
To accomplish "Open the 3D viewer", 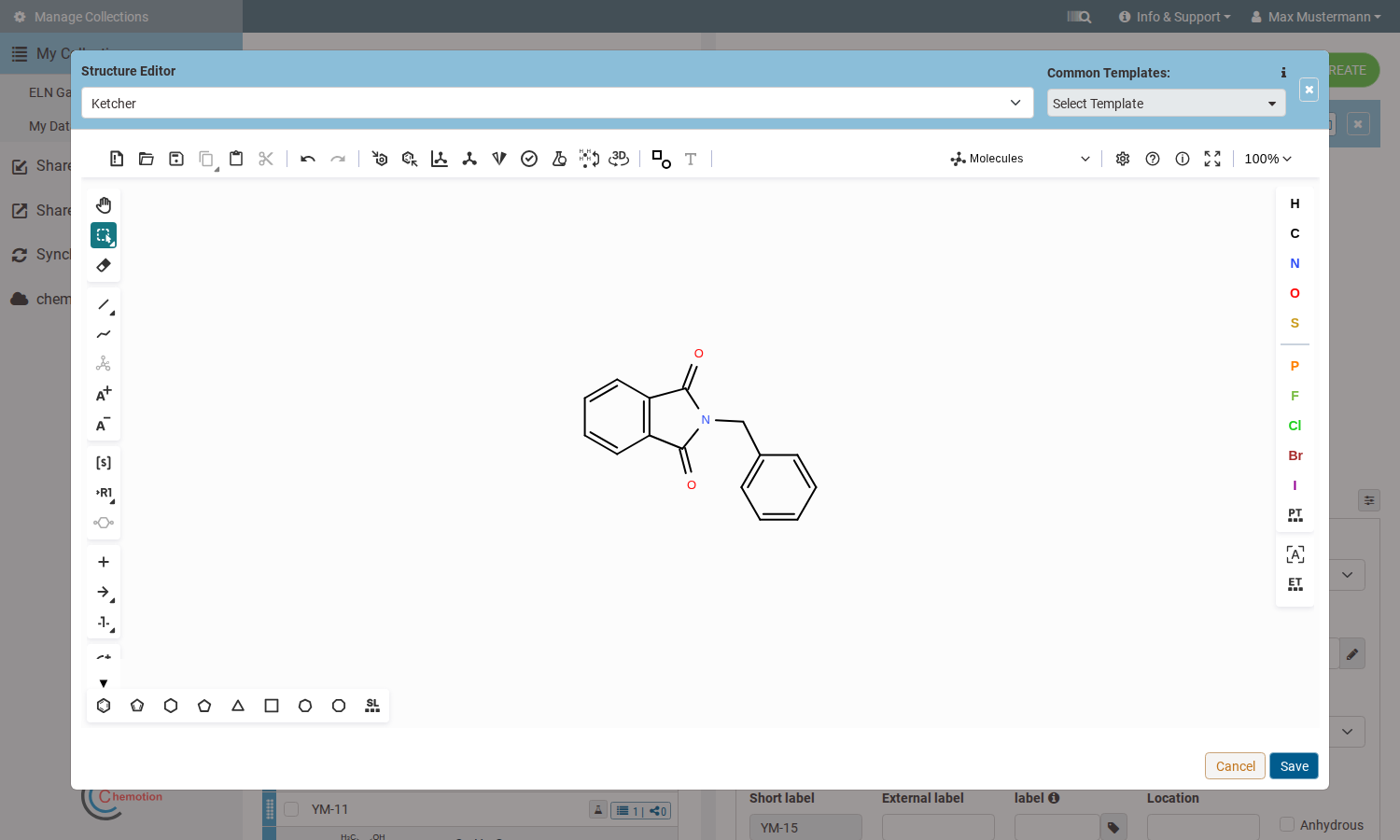I will click(x=619, y=159).
